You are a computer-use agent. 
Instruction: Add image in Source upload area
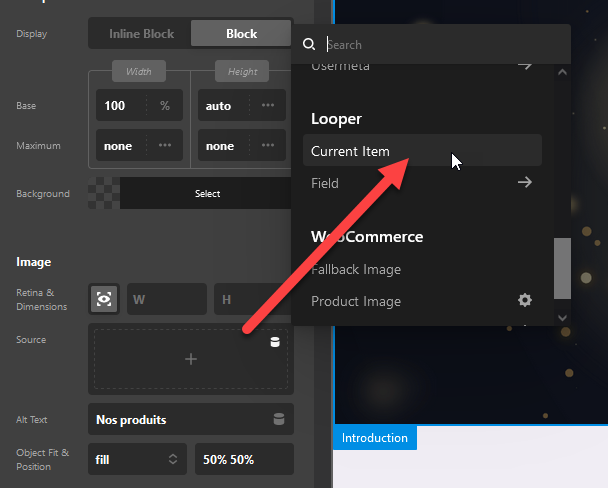[191, 359]
